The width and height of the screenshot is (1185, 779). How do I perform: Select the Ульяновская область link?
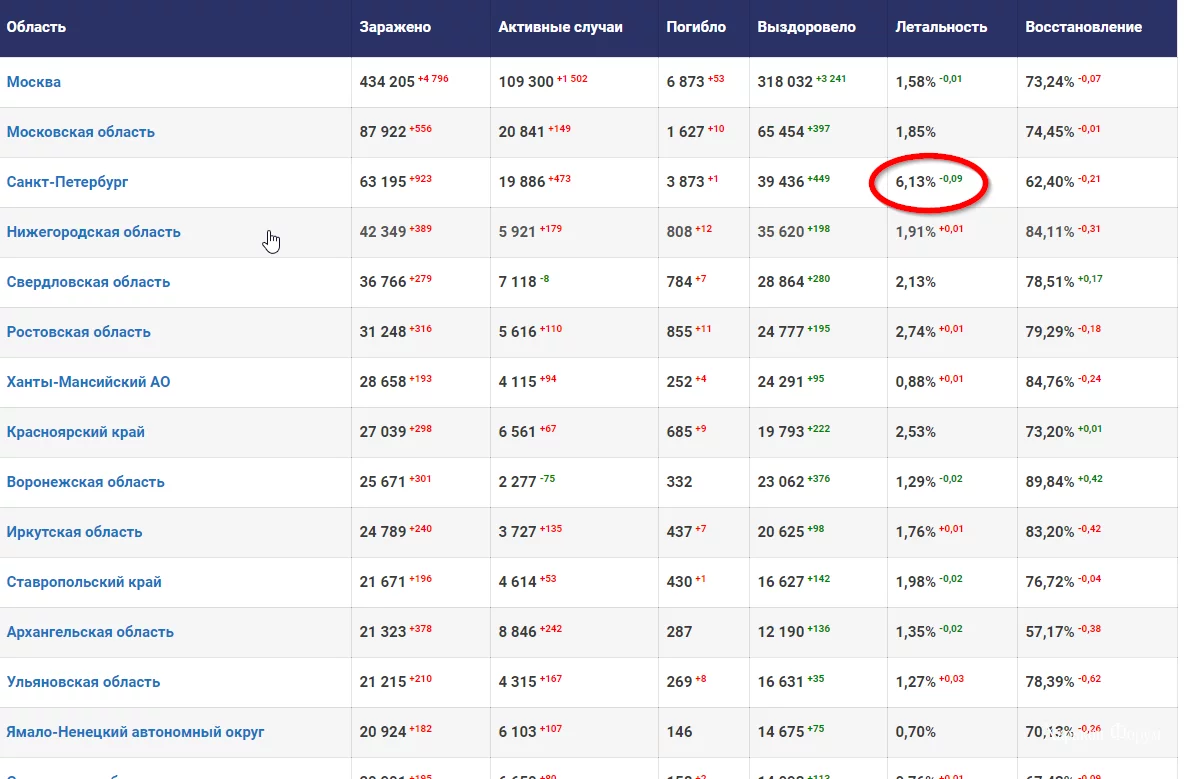tap(84, 682)
